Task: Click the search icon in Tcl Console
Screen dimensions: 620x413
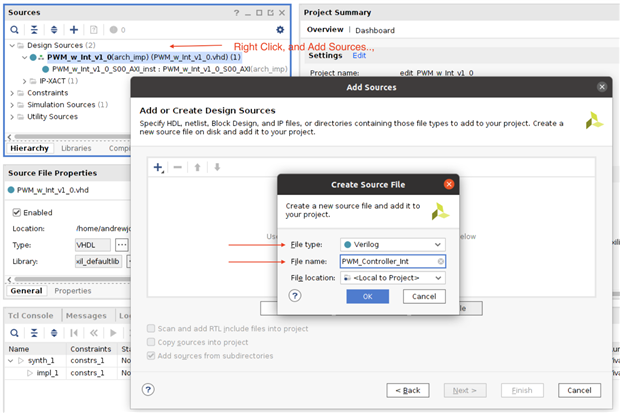Action: pos(14,333)
